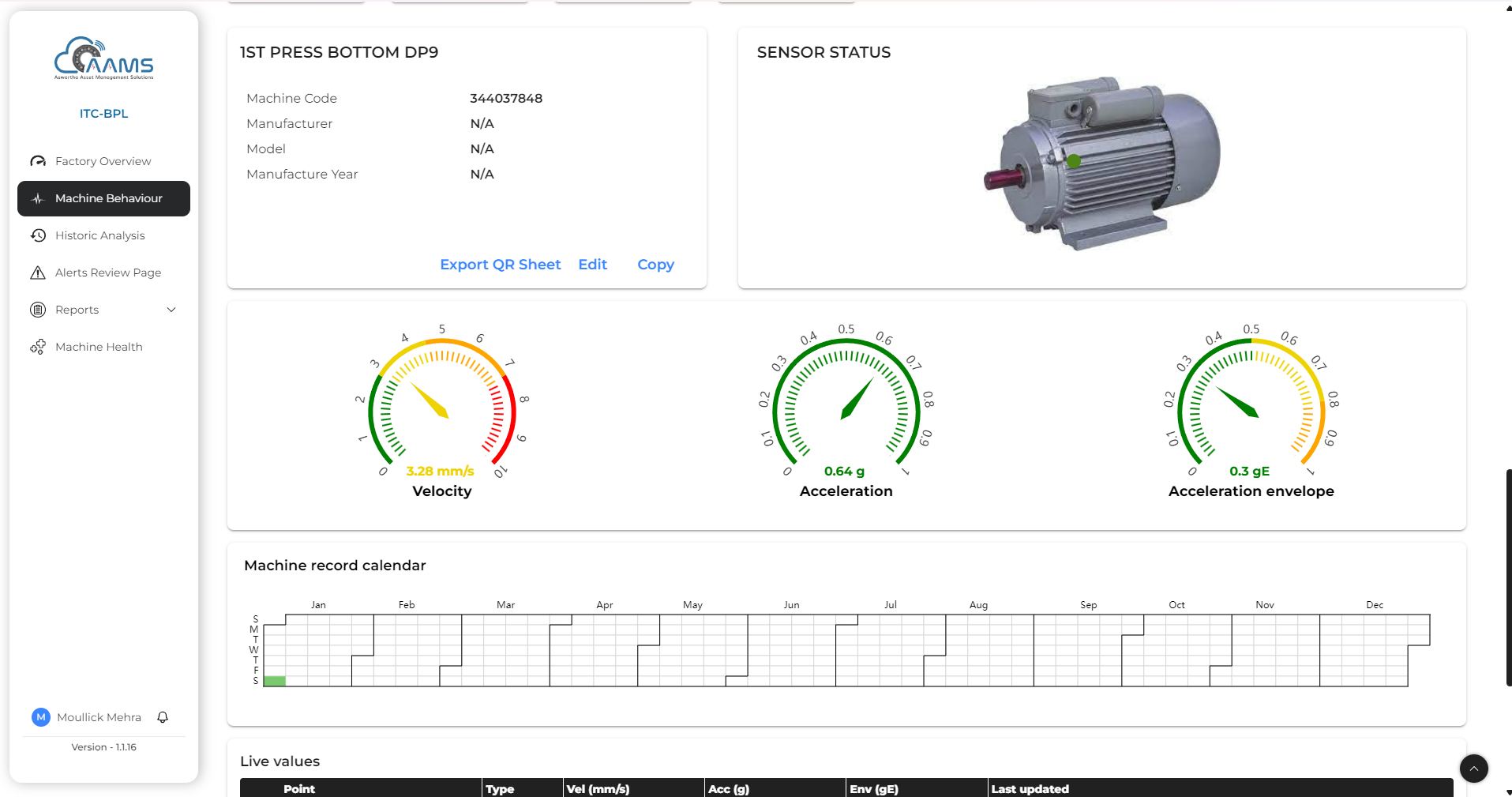Click the Export QR Sheet link

[x=500, y=265]
